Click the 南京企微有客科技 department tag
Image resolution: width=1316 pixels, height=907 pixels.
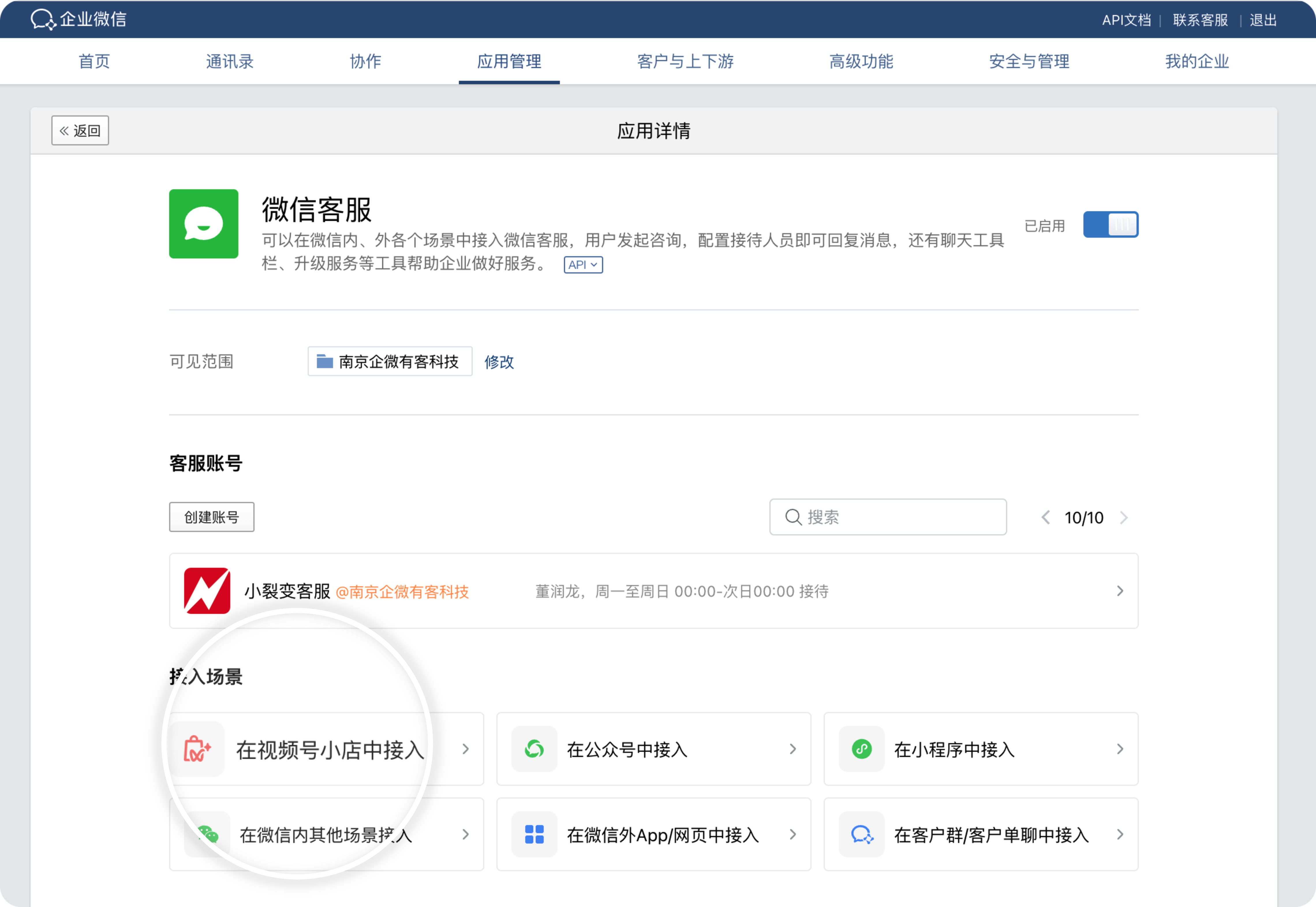[390, 361]
